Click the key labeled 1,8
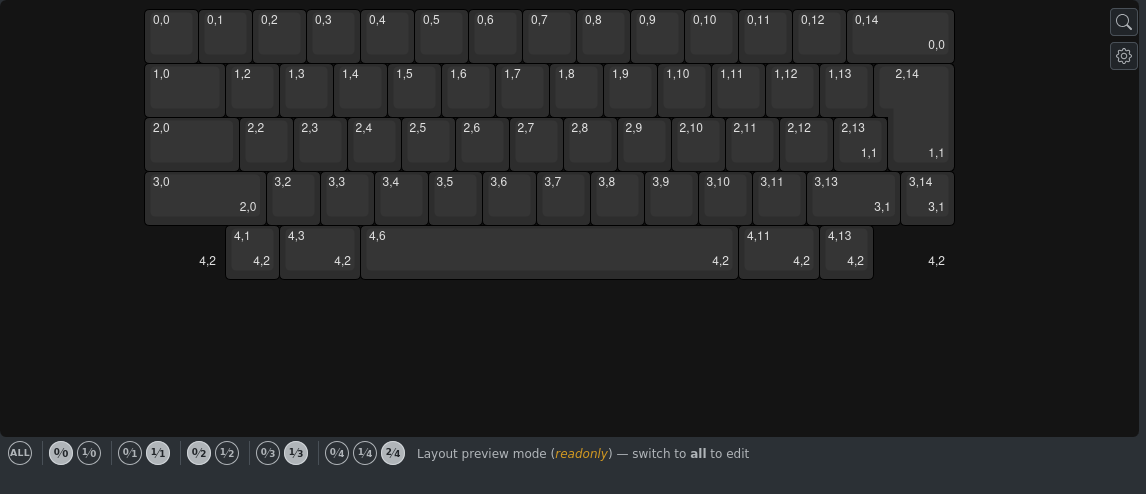 click(577, 90)
